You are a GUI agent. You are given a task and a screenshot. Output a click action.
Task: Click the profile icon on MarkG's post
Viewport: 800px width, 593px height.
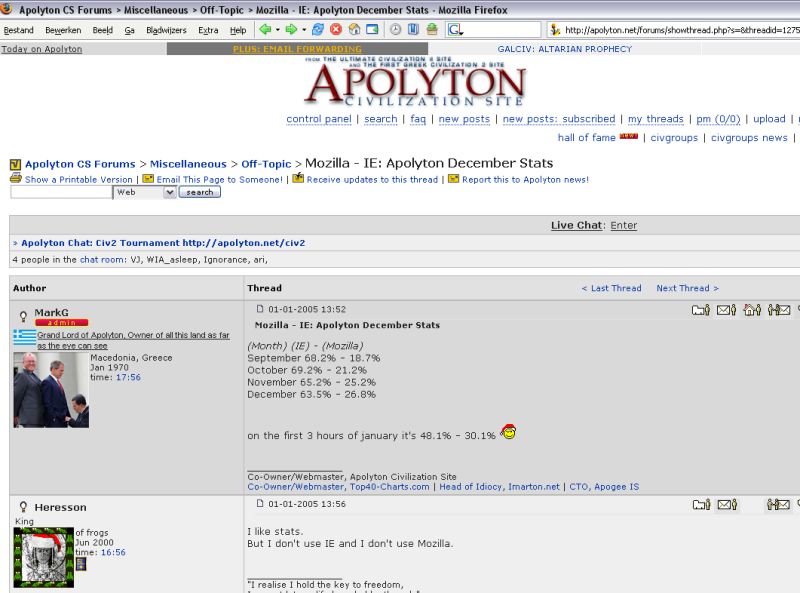pyautogui.click(x=701, y=310)
